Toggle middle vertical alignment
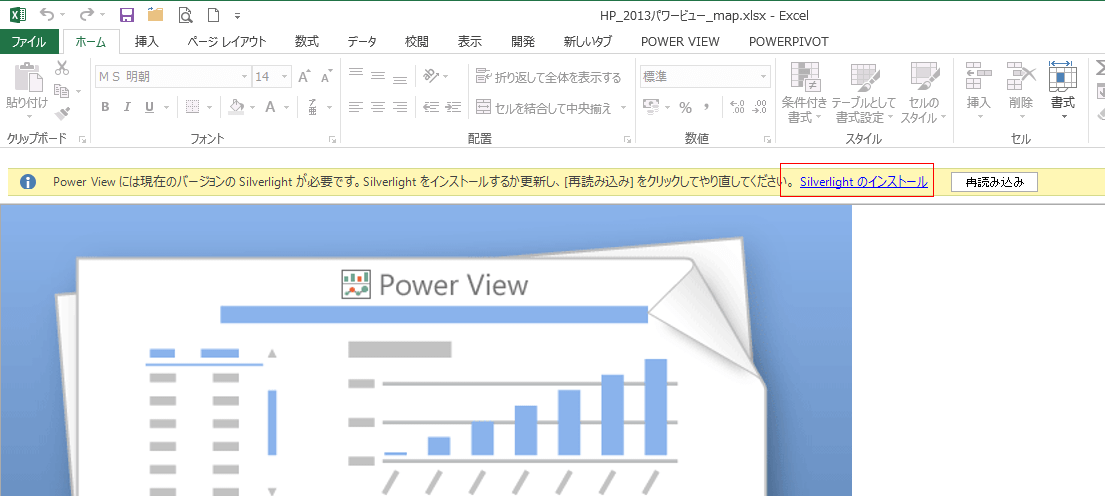The image size is (1105, 496). point(378,75)
